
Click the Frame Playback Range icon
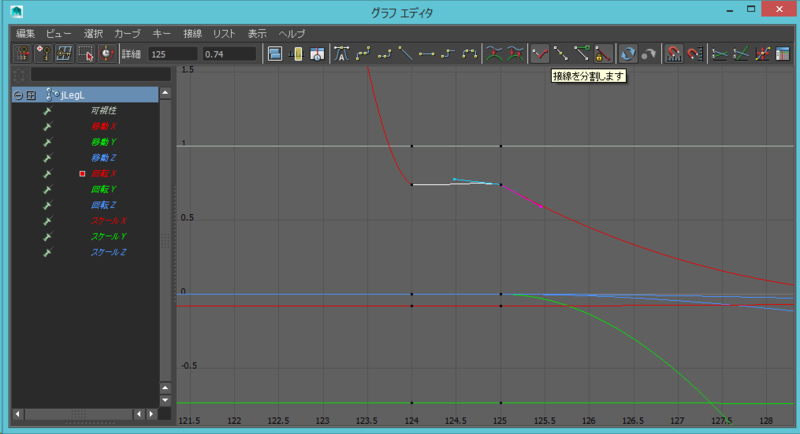point(296,54)
